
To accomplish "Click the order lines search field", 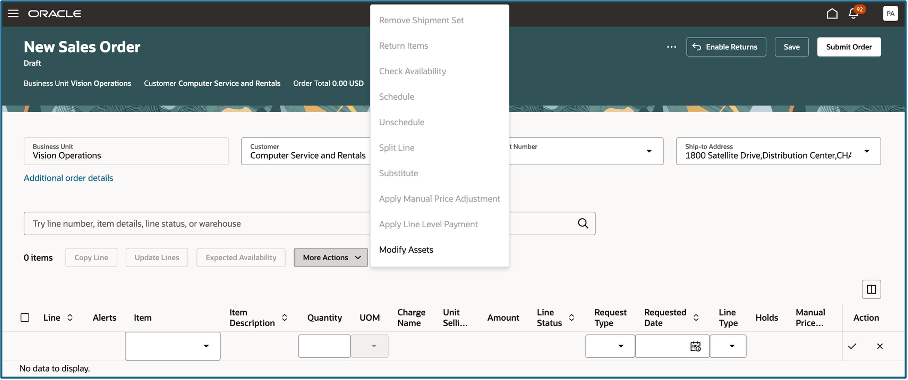I will point(310,223).
